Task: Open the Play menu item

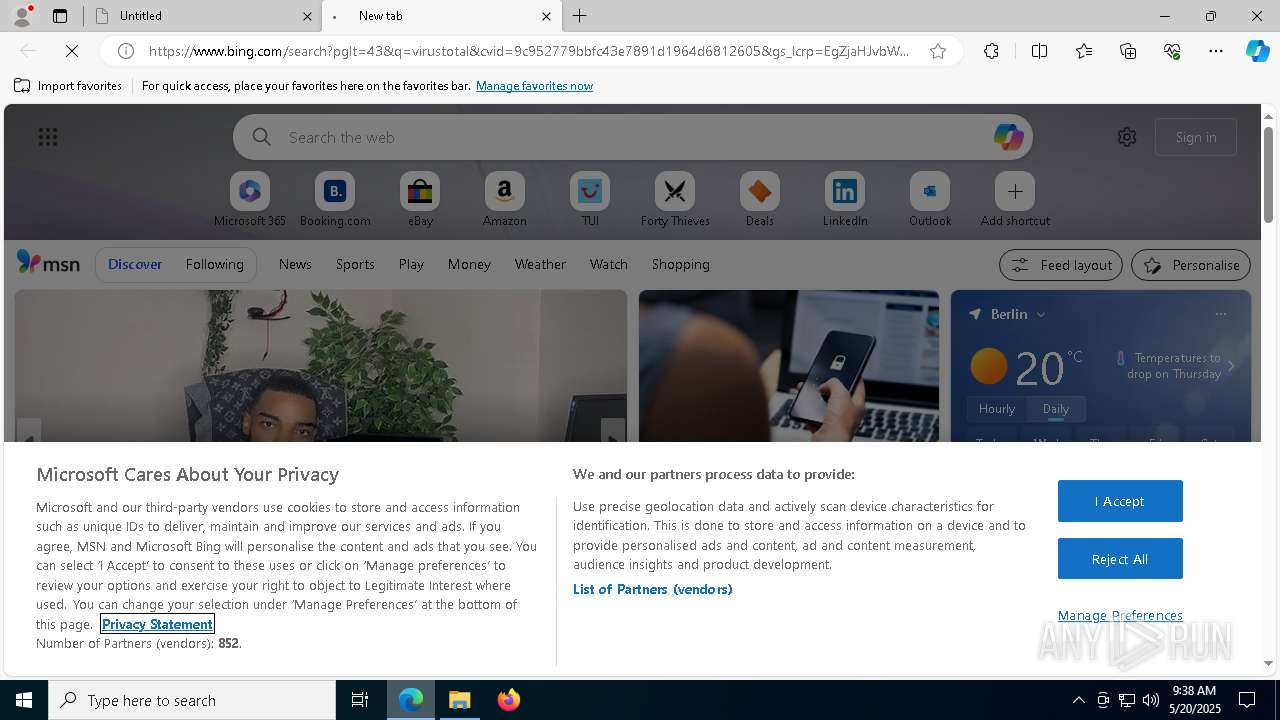Action: 411,264
